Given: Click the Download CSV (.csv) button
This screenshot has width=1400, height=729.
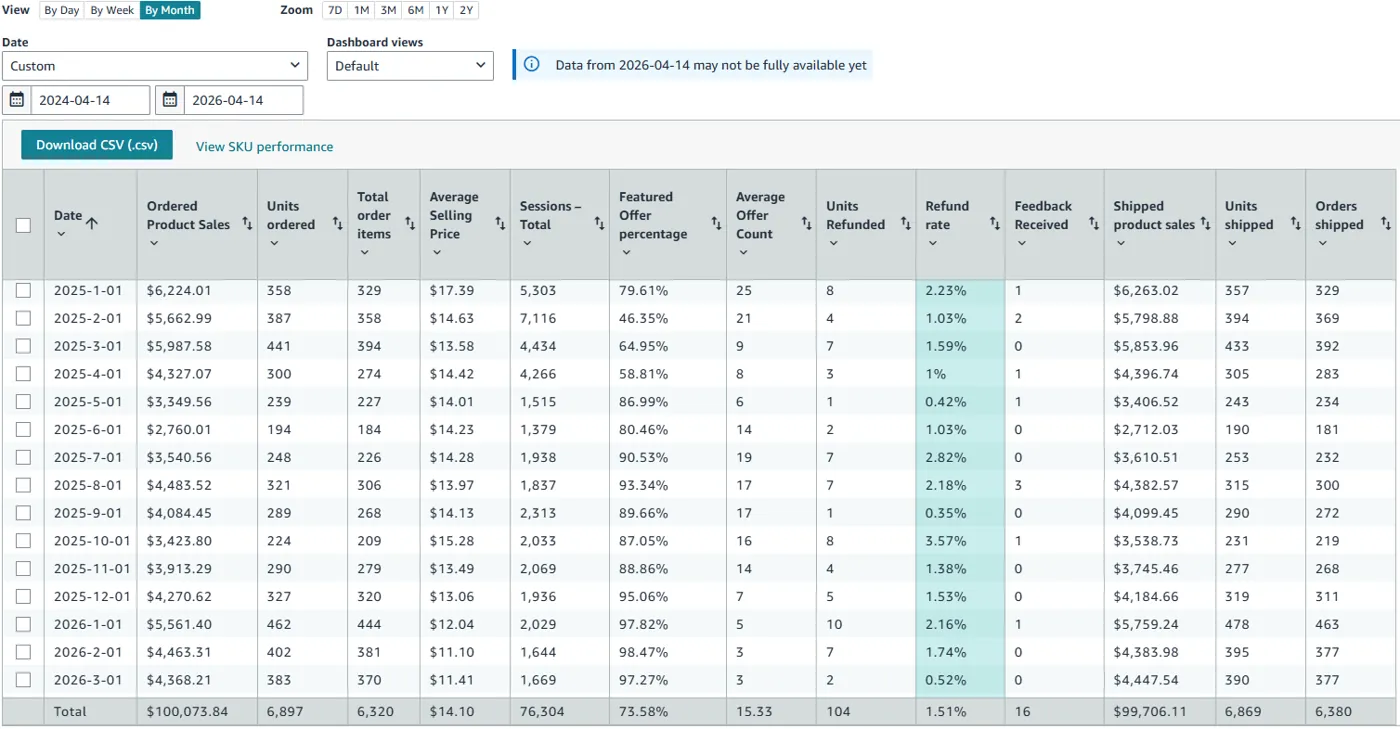Looking at the screenshot, I should pyautogui.click(x=96, y=144).
